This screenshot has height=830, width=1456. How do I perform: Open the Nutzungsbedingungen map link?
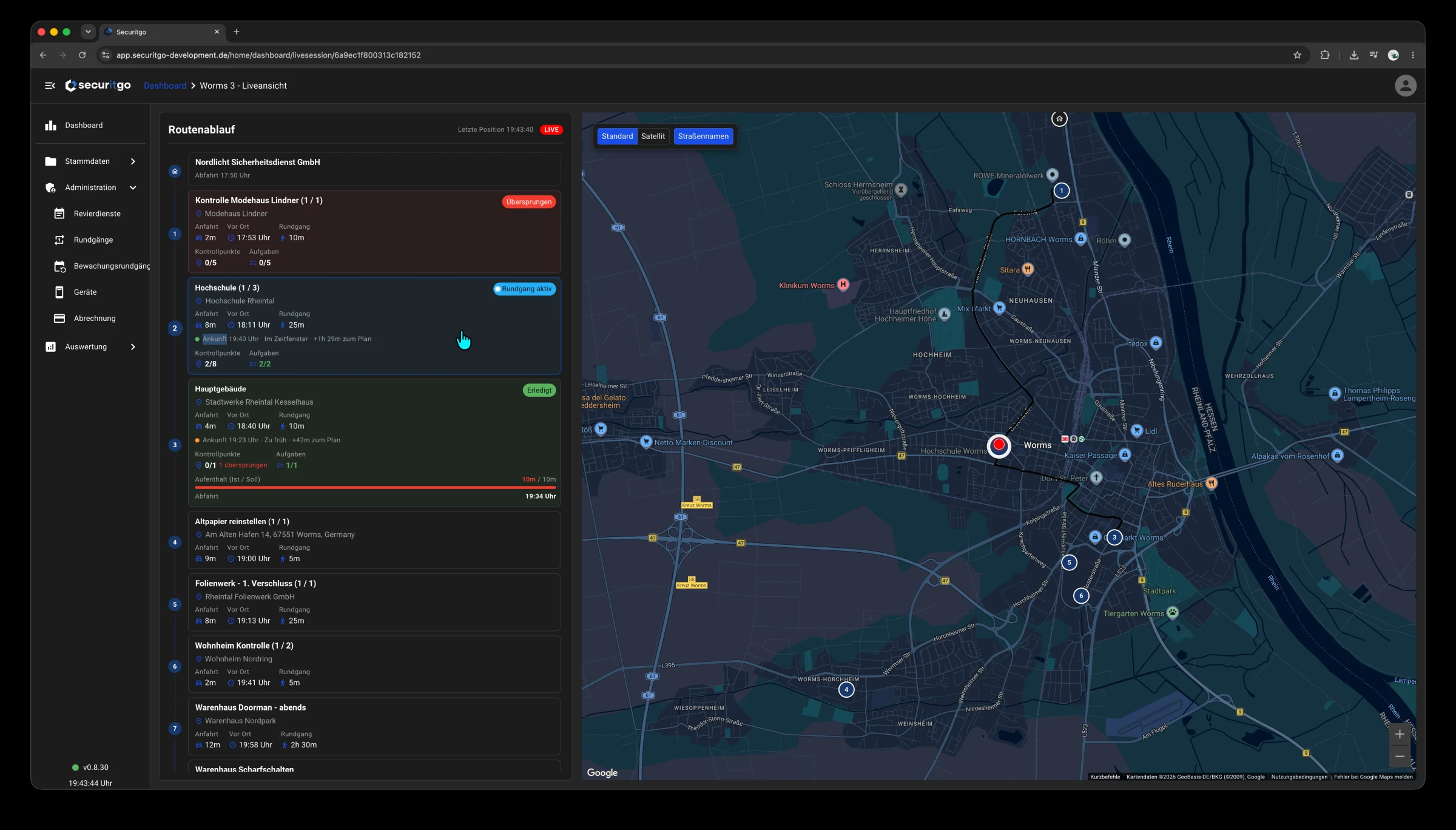point(1299,777)
